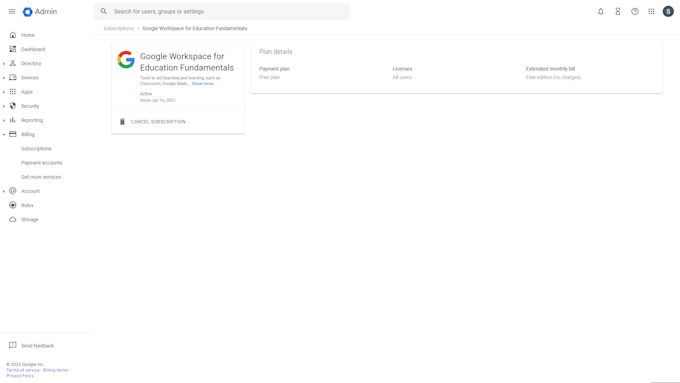Click the Rules icon
This screenshot has height=383, width=680.
13,205
